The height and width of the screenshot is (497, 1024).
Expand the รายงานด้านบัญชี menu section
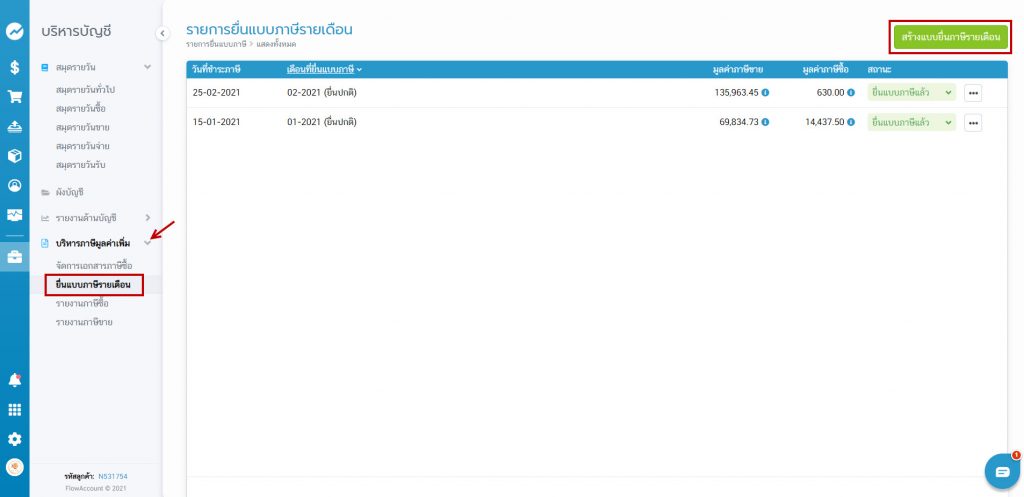click(148, 217)
